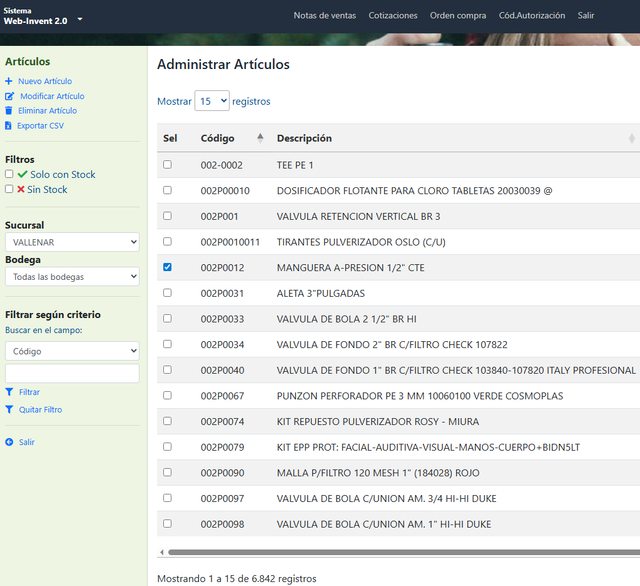The image size is (640, 586).
Task: Click the pencil icon beside Modificar Artículo
Action: [9, 96]
